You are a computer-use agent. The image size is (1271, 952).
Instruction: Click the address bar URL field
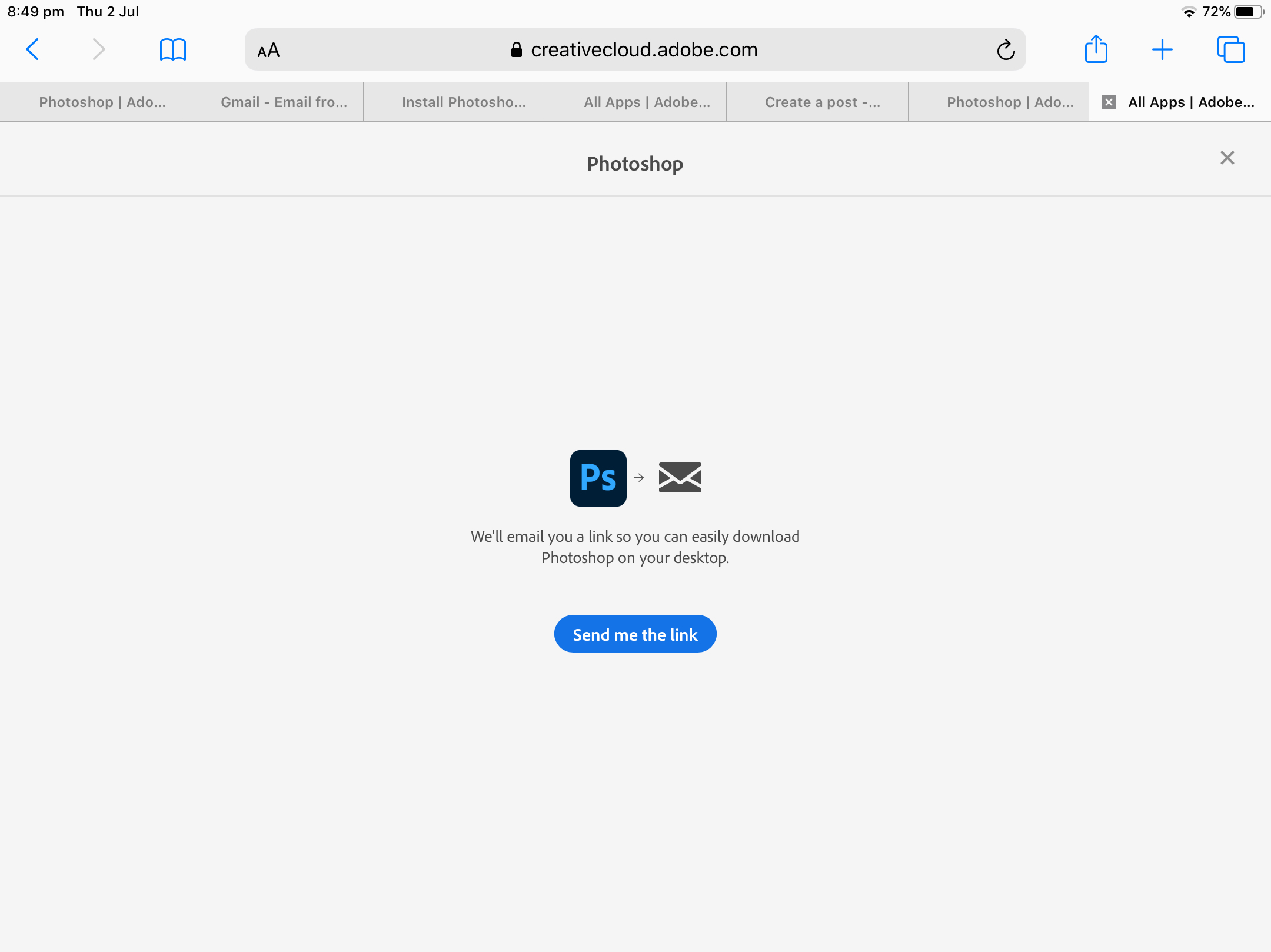coord(636,50)
